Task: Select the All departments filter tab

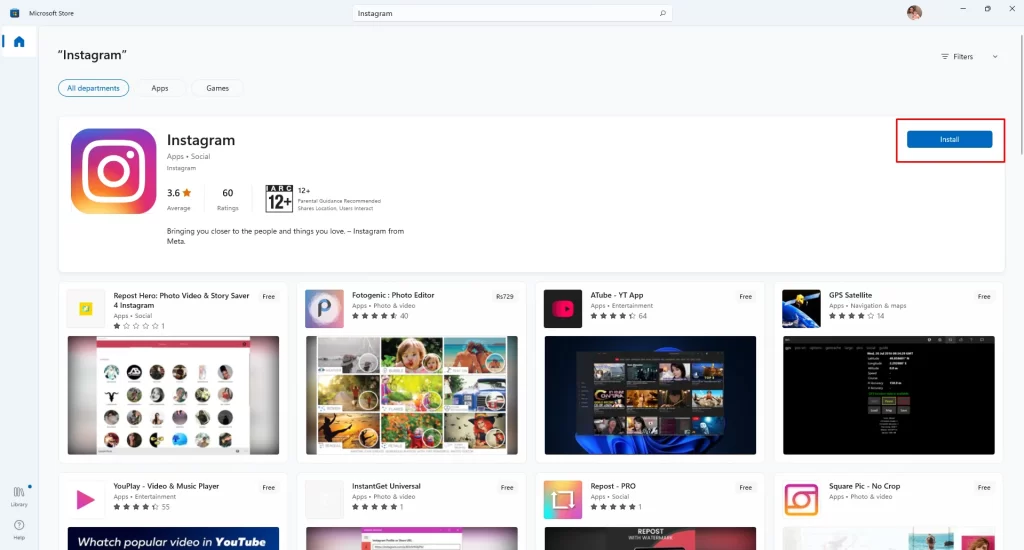Action: coord(93,88)
